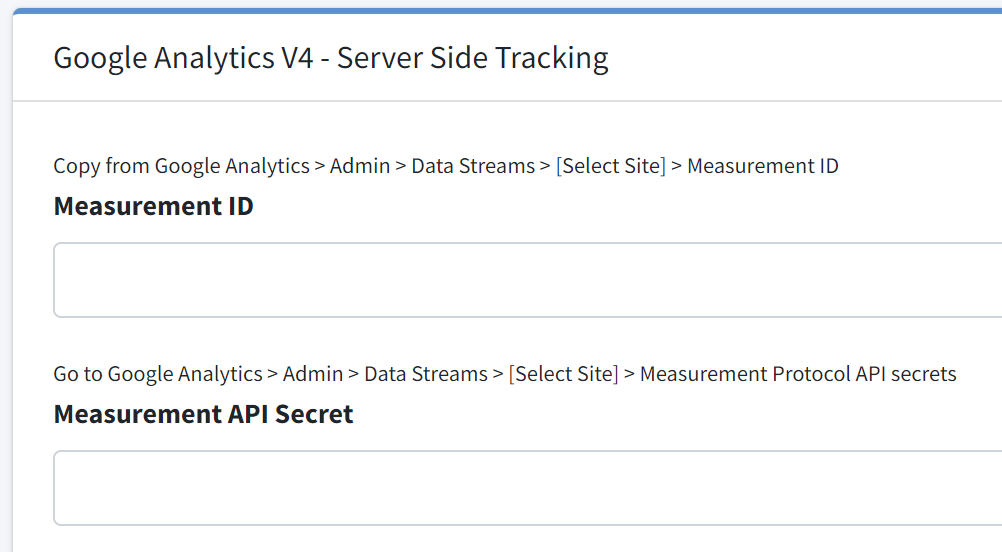The width and height of the screenshot is (1002, 552).
Task: Click the word "Protocol" in the second hint
Action: coord(811,374)
